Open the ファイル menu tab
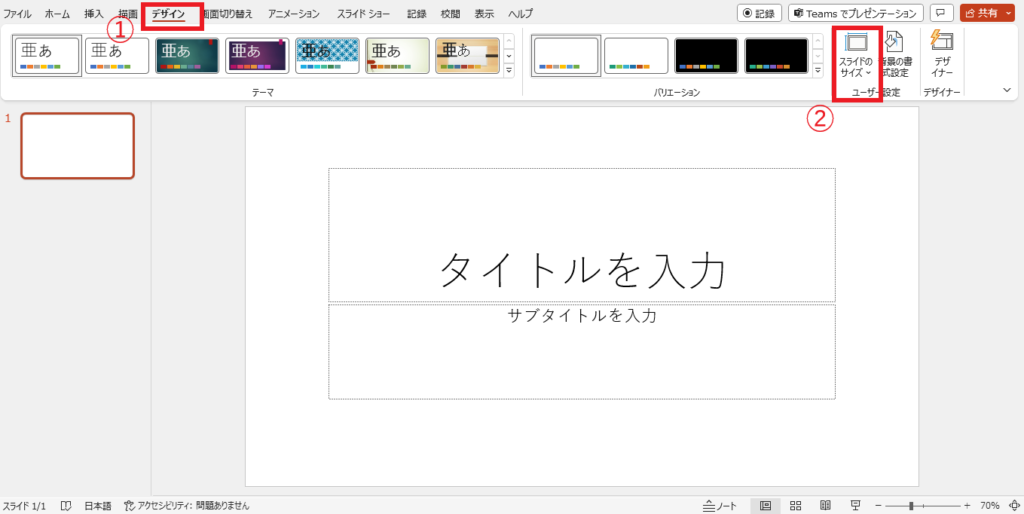Image resolution: width=1024 pixels, height=514 pixels. (17, 14)
